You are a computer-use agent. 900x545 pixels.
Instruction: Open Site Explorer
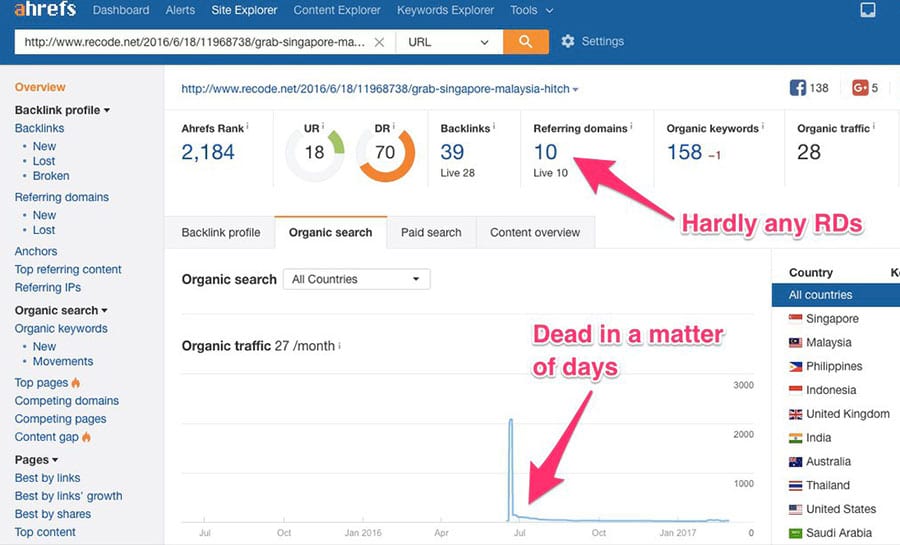244,10
